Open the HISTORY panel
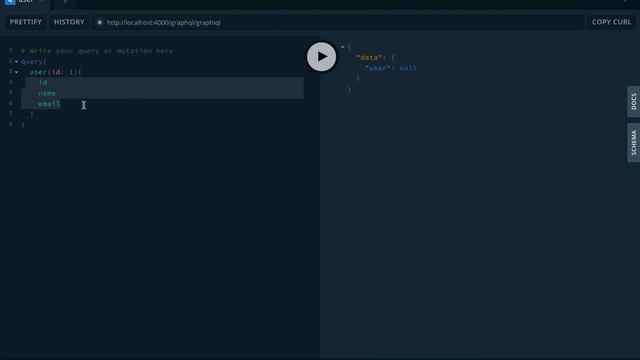 [x=69, y=22]
